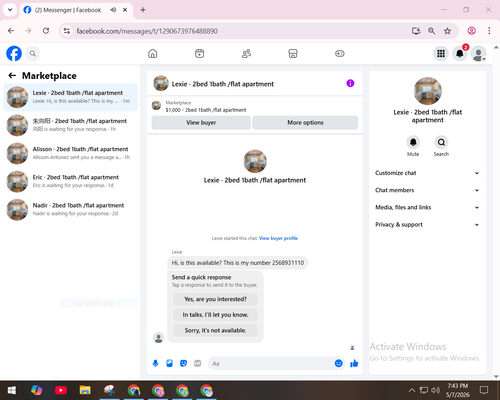The image size is (500, 400).
Task: Open YouTube app from the taskbar
Action: 61,390
